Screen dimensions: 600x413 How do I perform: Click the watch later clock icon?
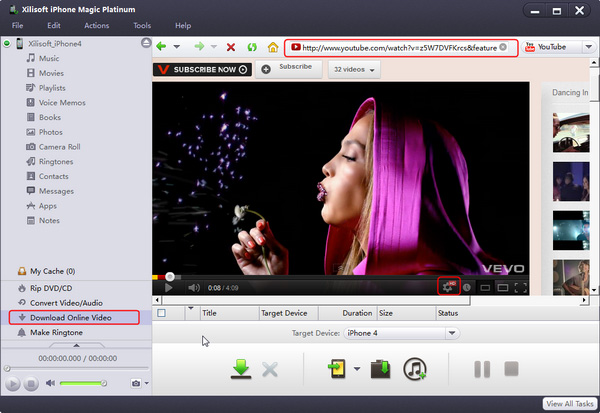(x=467, y=287)
